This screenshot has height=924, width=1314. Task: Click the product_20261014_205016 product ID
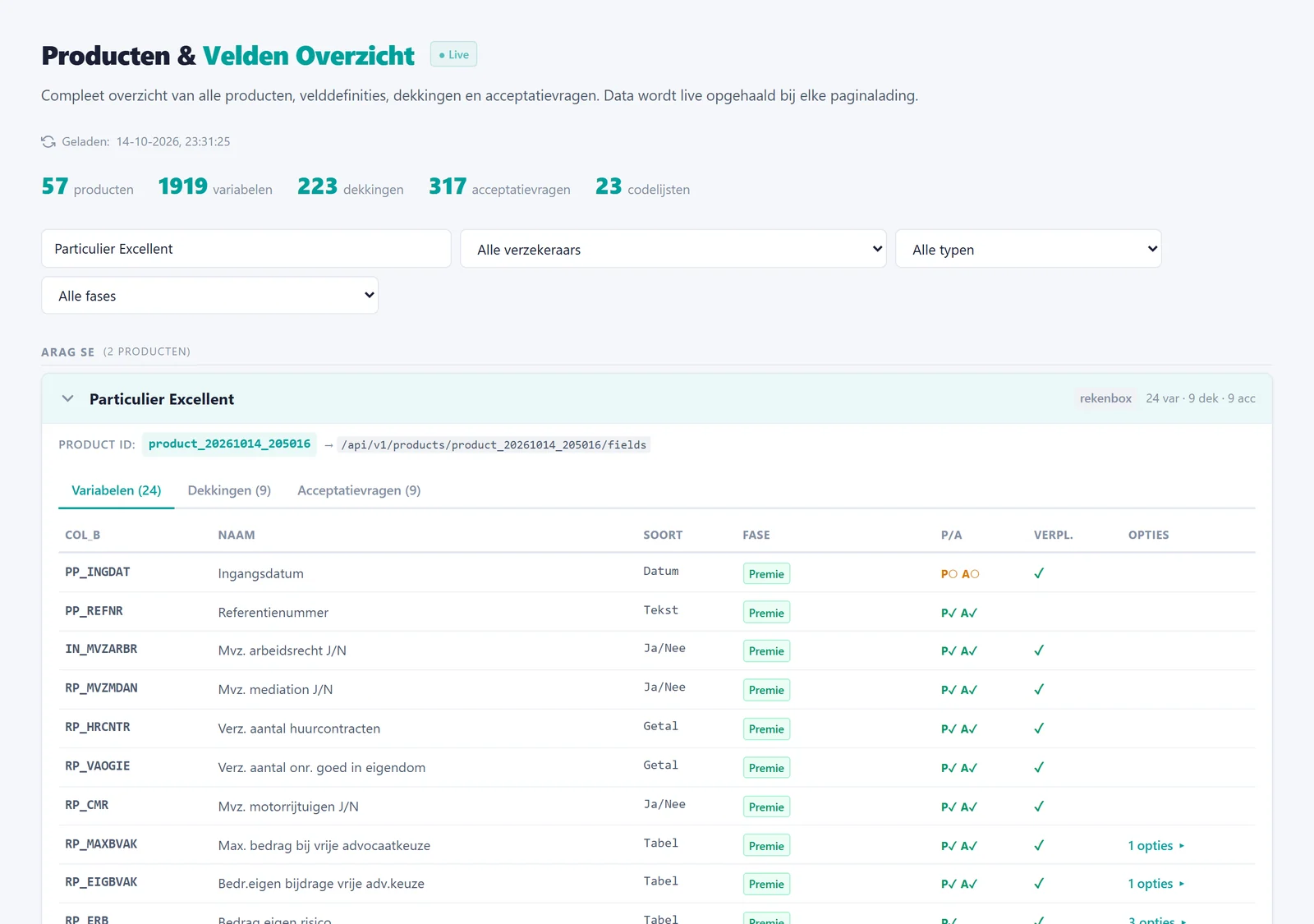point(229,444)
